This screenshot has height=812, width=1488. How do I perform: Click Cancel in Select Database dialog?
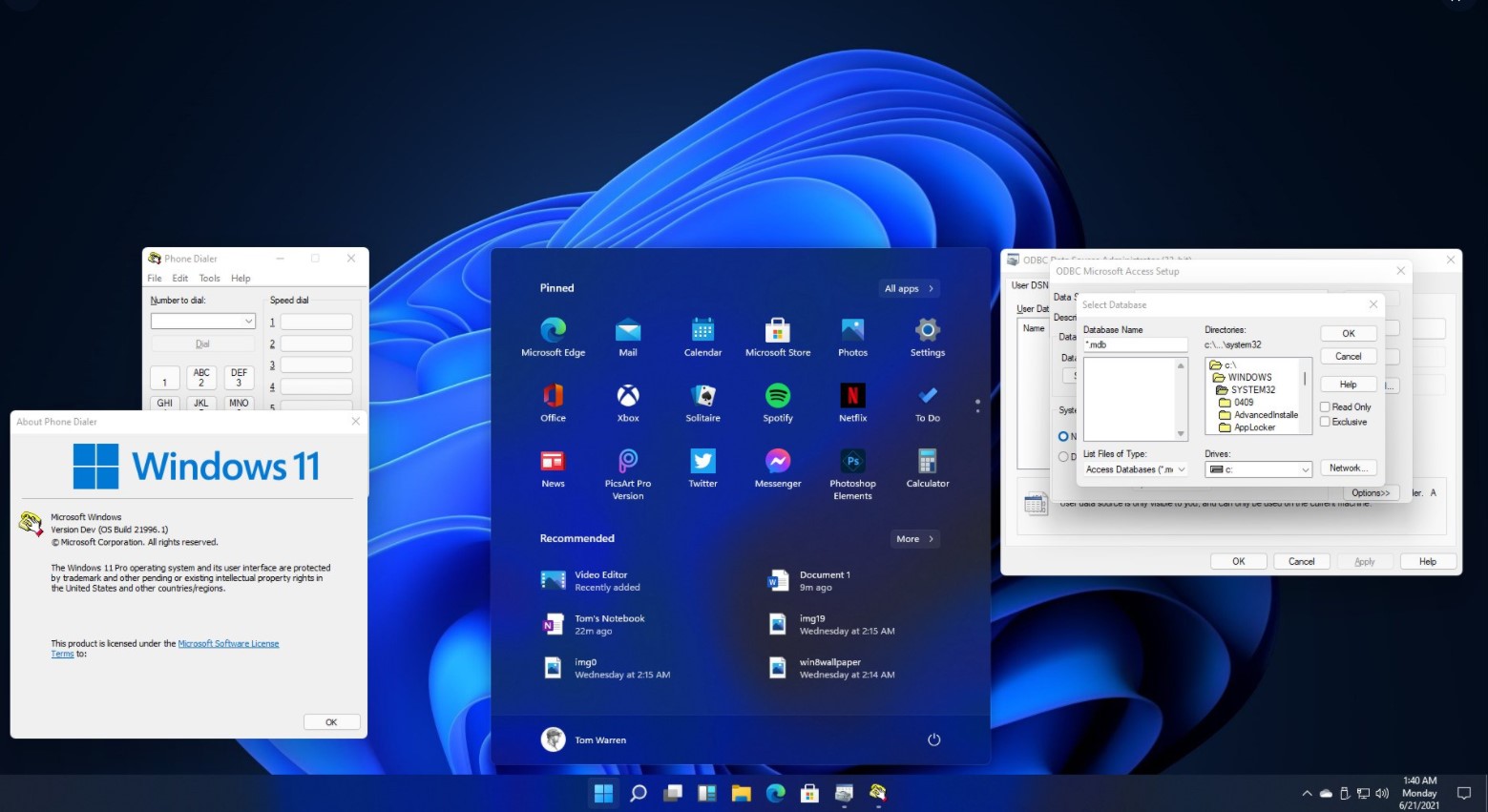coord(1349,356)
